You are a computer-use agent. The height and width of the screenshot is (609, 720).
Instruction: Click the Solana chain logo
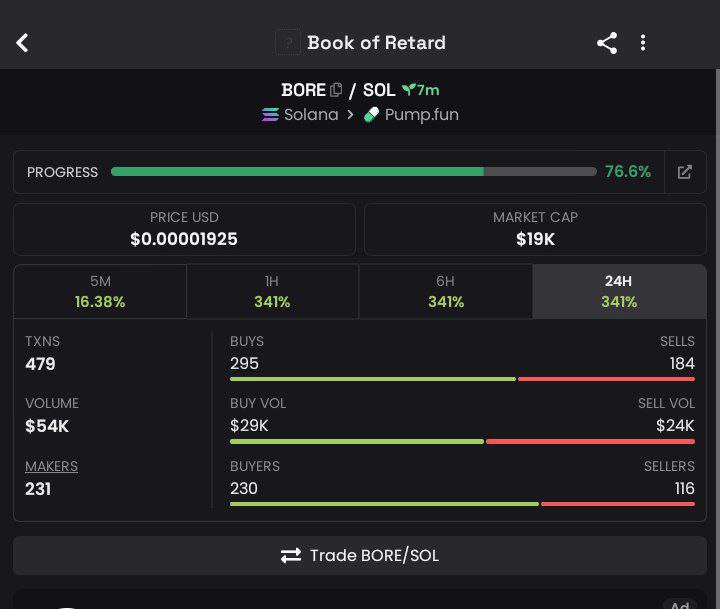[x=270, y=114]
